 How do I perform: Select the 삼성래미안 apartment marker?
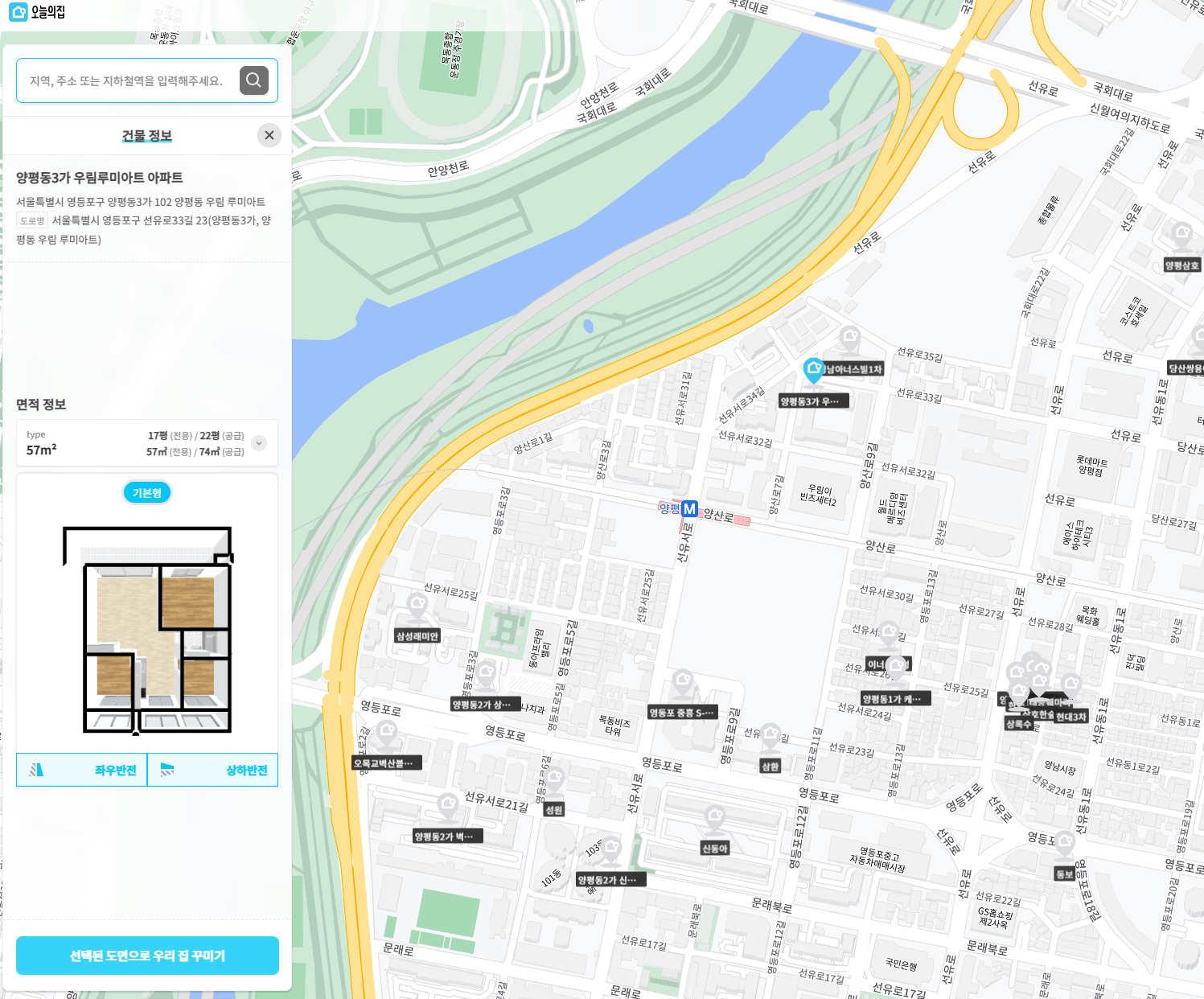click(x=417, y=605)
